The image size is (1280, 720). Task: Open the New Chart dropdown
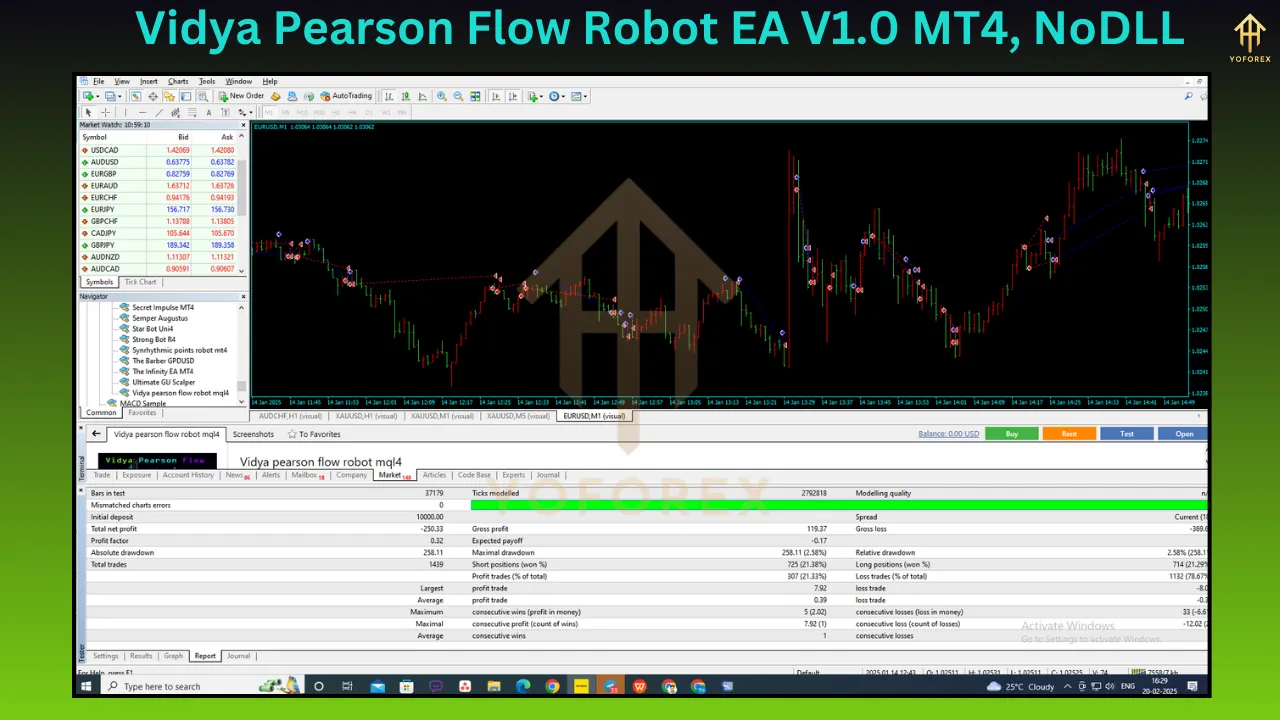pos(90,96)
